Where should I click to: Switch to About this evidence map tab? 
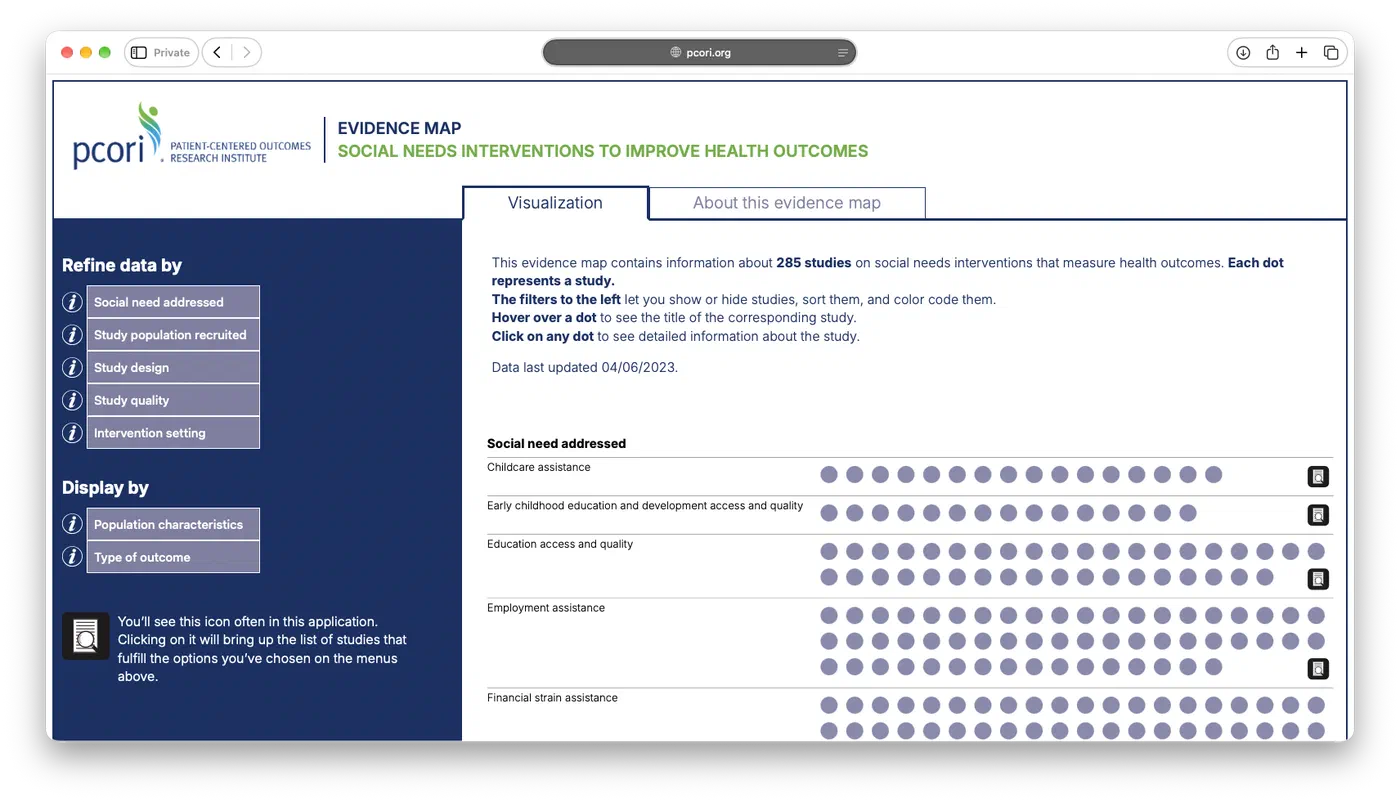[x=787, y=203]
